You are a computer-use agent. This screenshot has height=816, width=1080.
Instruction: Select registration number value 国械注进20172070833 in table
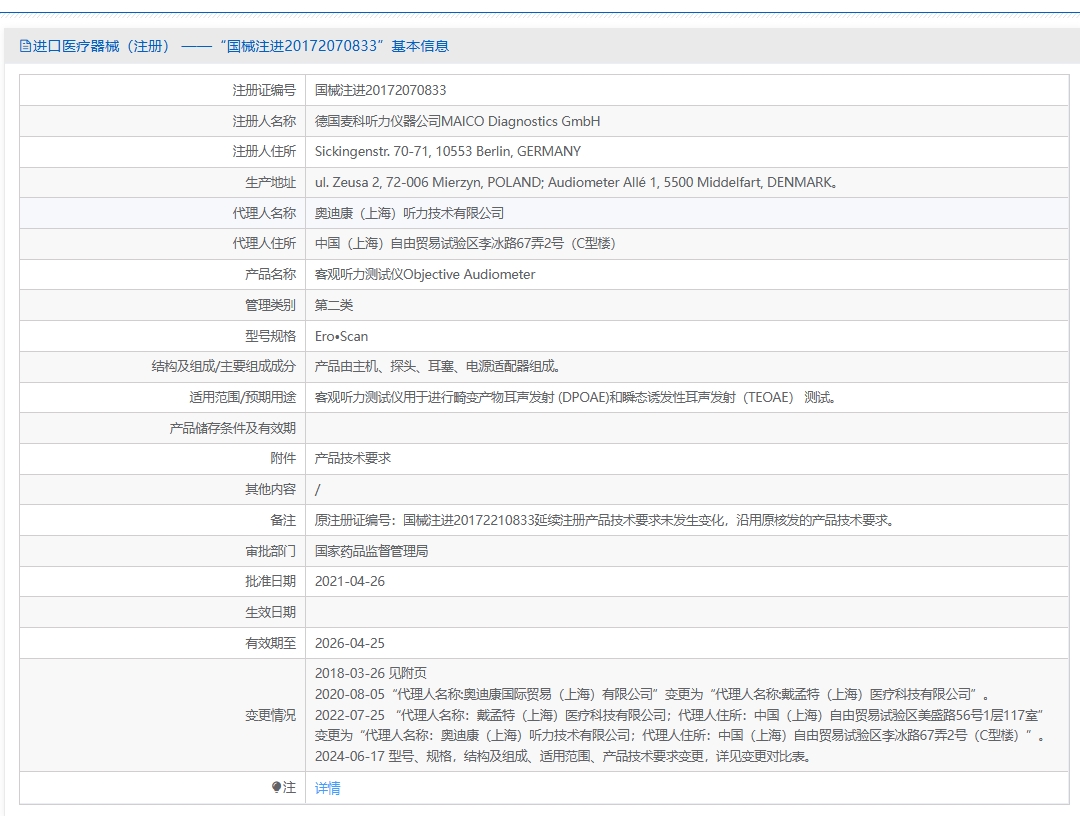click(380, 90)
